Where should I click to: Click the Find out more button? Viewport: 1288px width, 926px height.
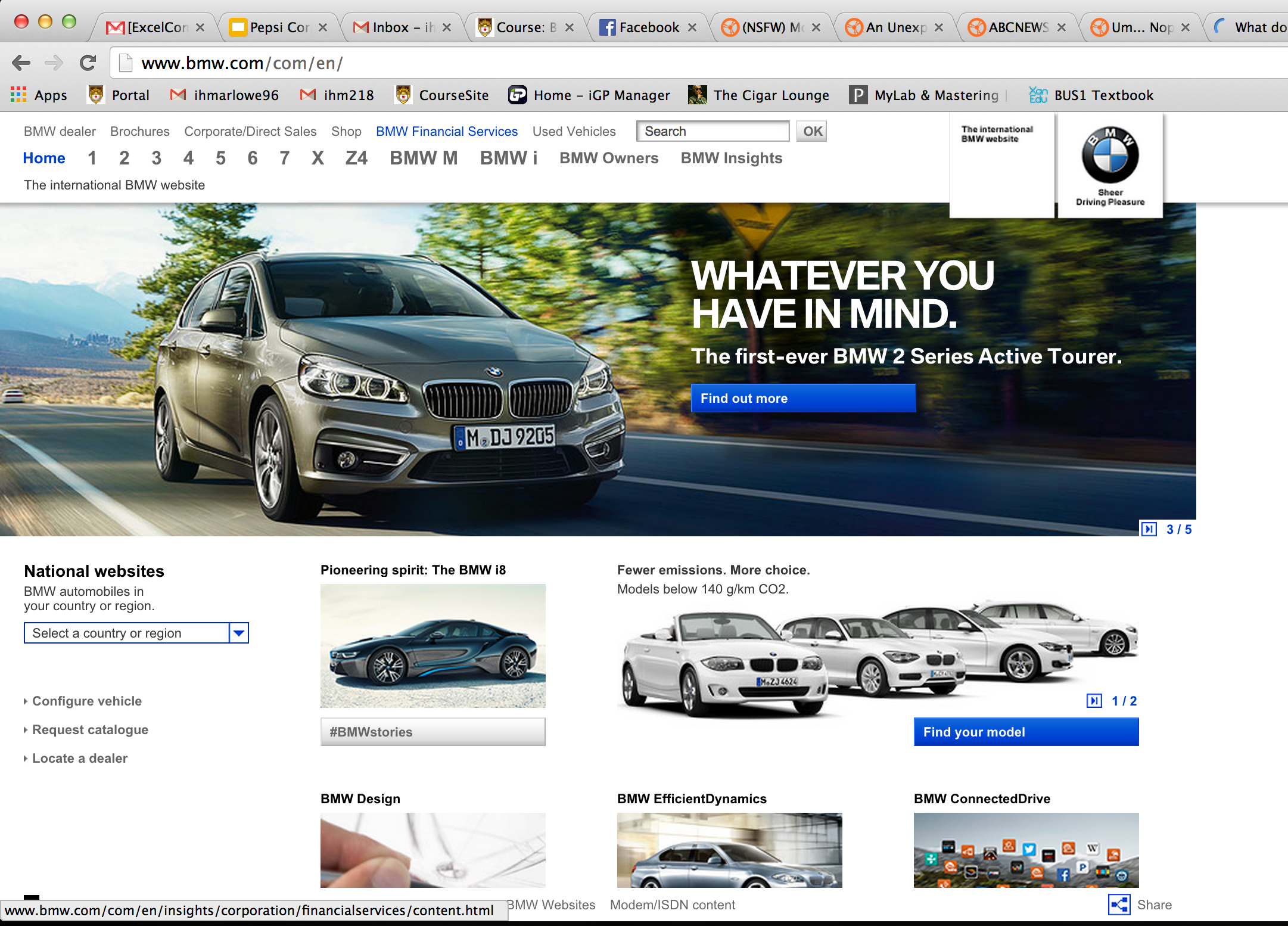coord(803,398)
